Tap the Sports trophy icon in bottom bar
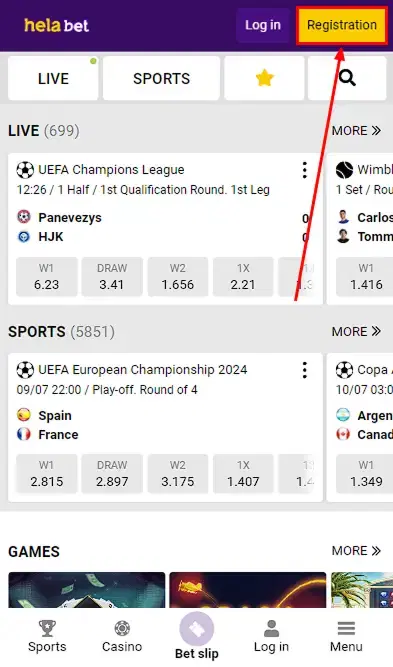The width and height of the screenshot is (393, 667). coord(47,629)
